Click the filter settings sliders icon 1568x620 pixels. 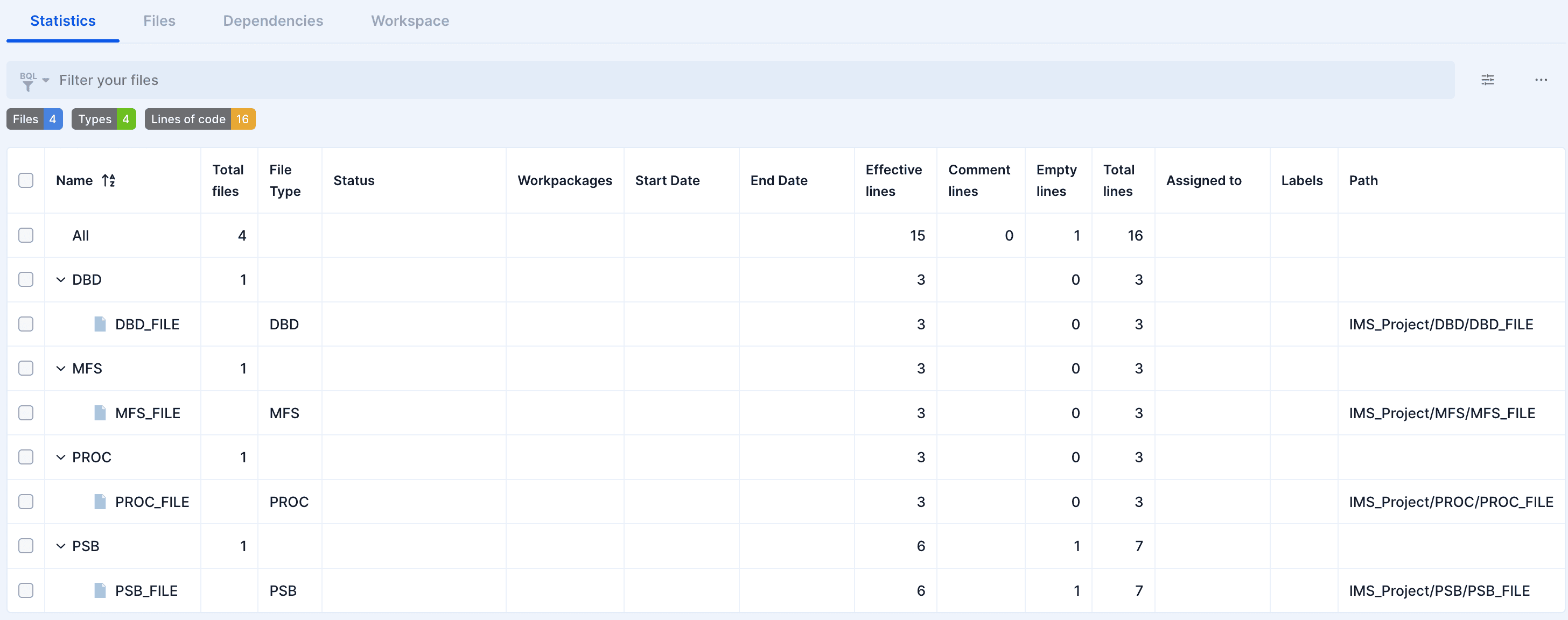pyautogui.click(x=1487, y=80)
